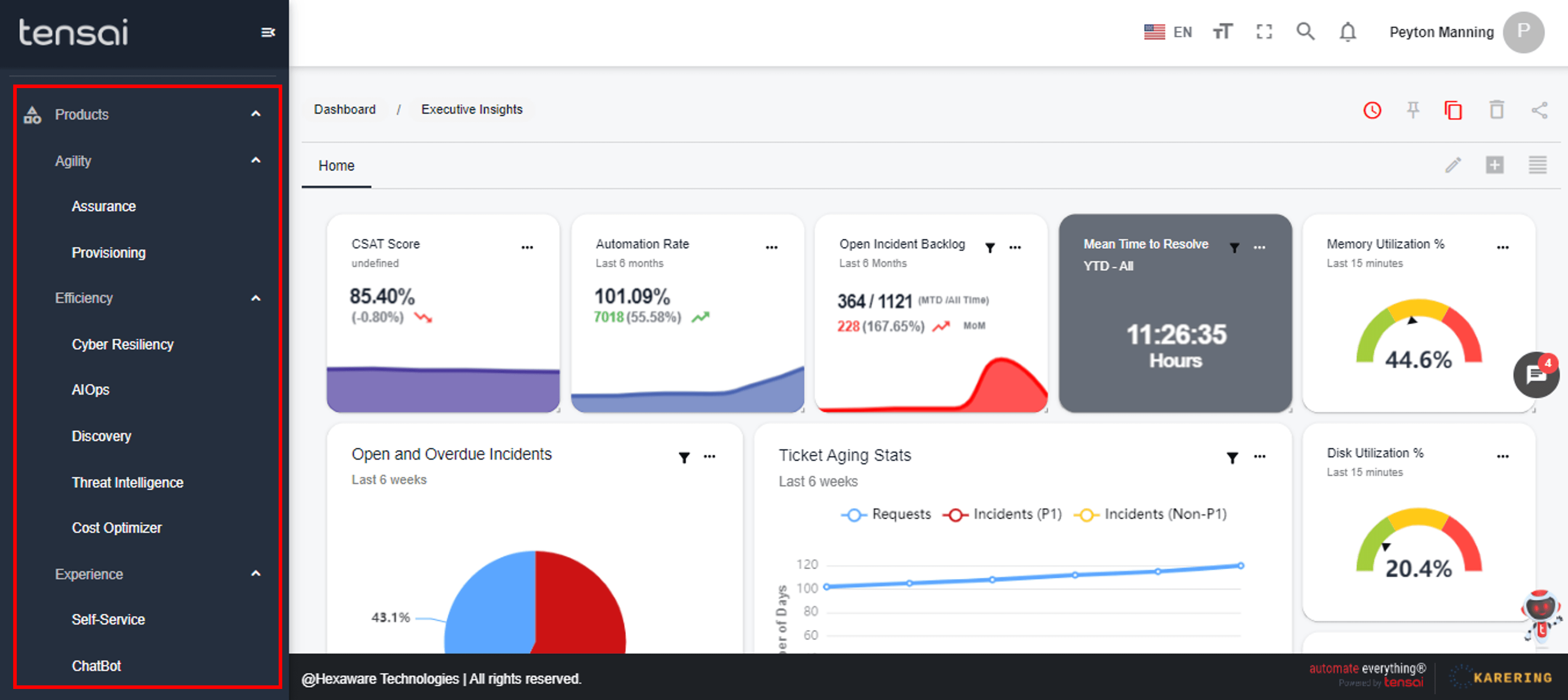Open the list layout icon beside plus
1568x700 pixels.
[1537, 165]
